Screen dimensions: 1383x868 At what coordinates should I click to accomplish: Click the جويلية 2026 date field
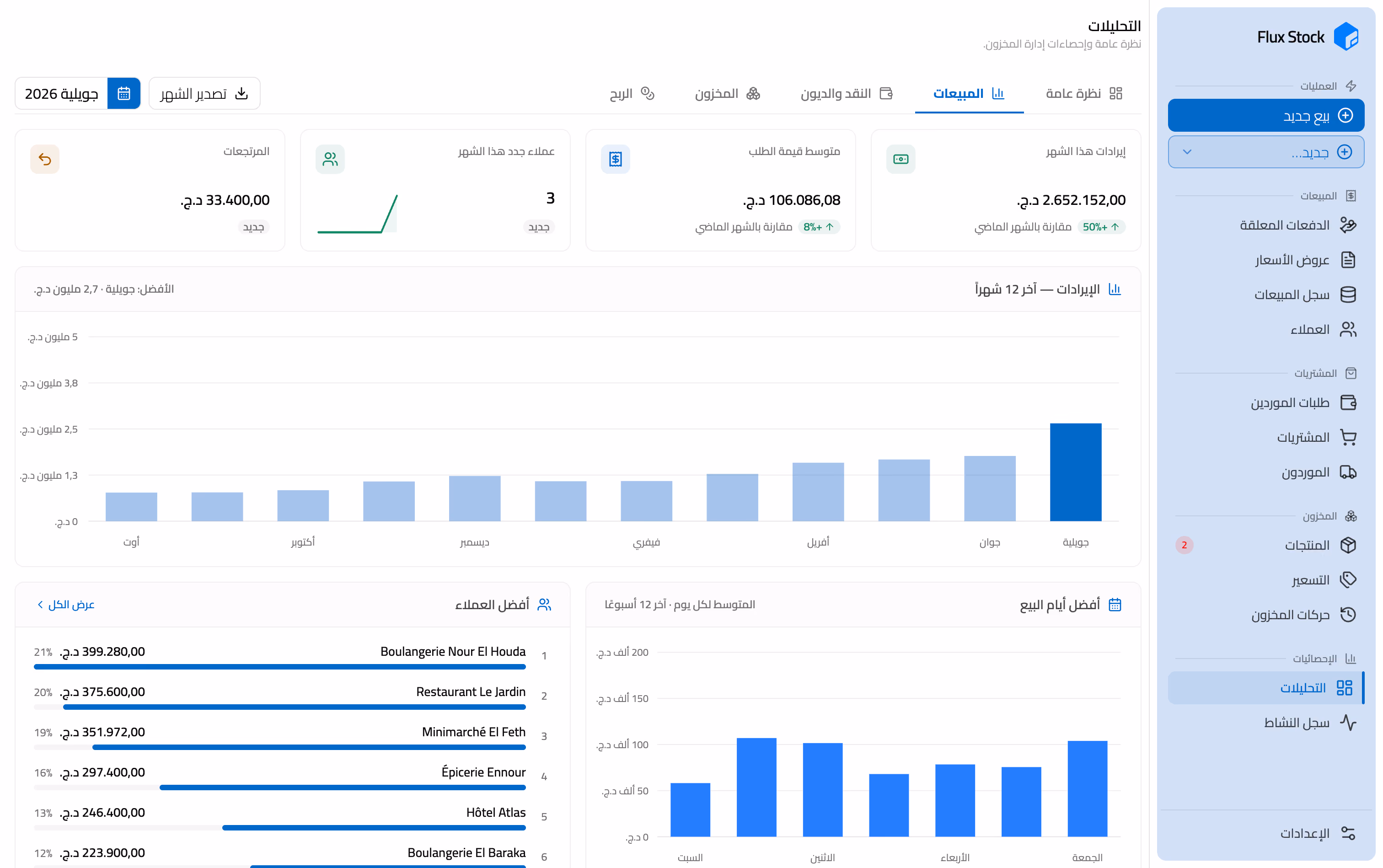point(61,94)
